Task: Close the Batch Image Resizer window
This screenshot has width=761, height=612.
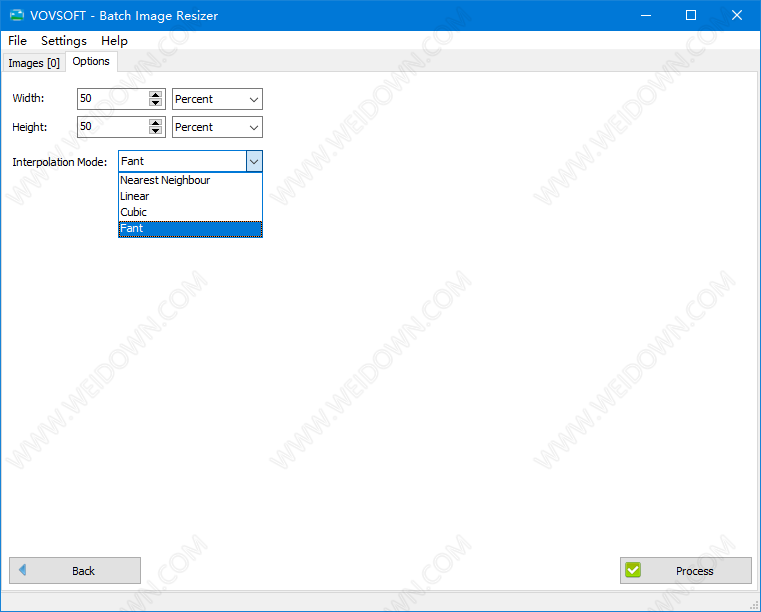Action: tap(737, 16)
